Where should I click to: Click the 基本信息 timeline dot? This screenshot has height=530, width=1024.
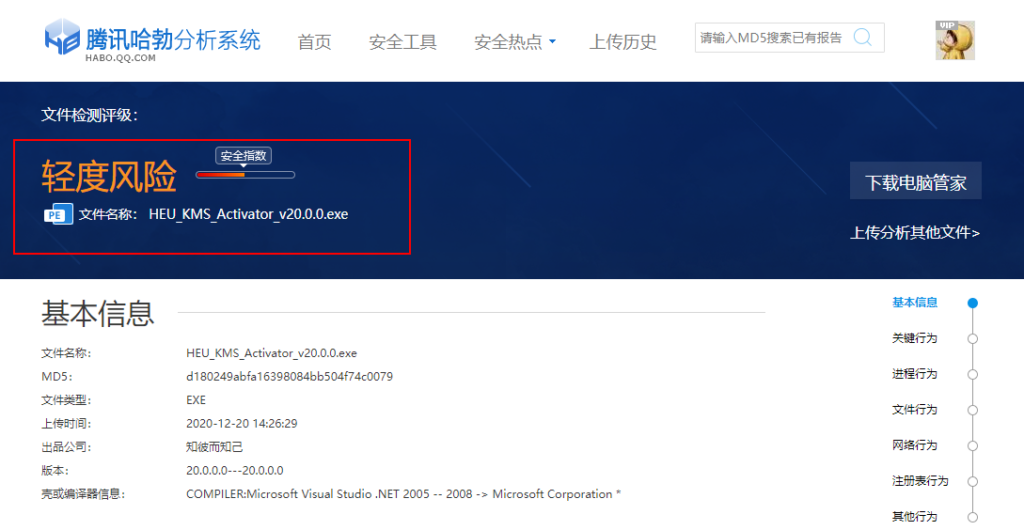point(972,303)
